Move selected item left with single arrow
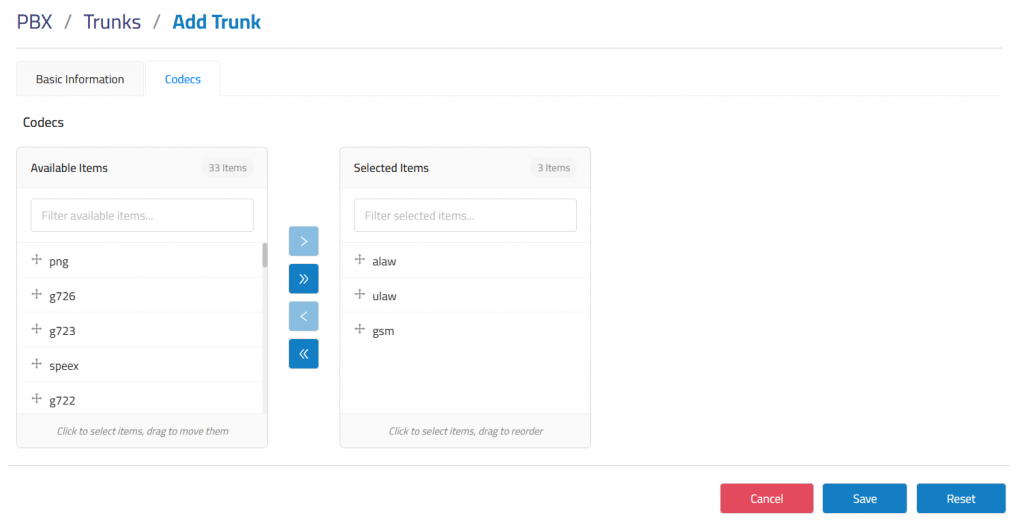The height and width of the screenshot is (526, 1024). coord(303,316)
